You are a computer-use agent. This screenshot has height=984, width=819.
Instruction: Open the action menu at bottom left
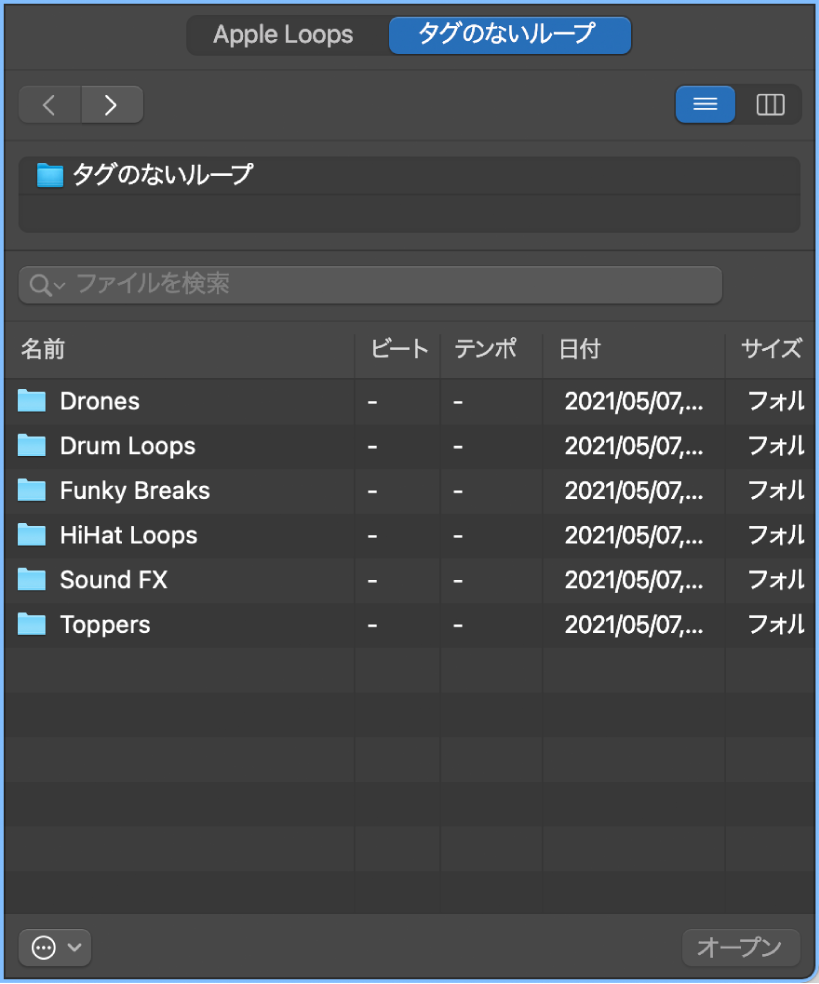point(41,947)
